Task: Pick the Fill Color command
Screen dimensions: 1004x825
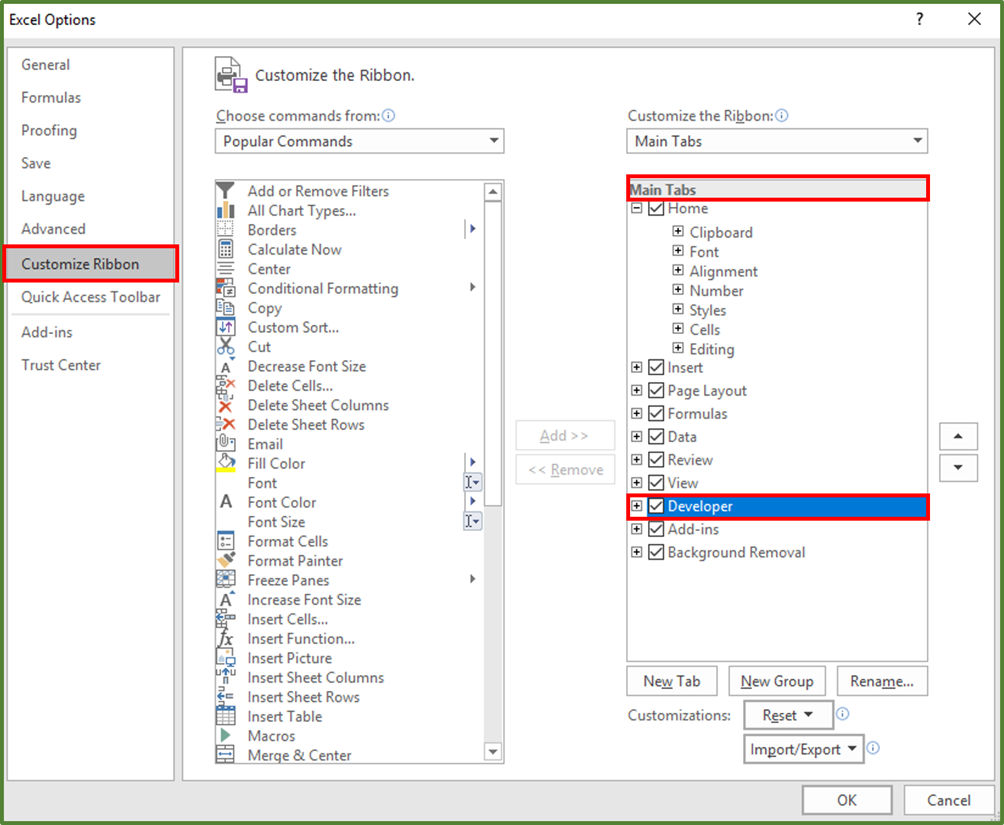Action: tap(275, 463)
